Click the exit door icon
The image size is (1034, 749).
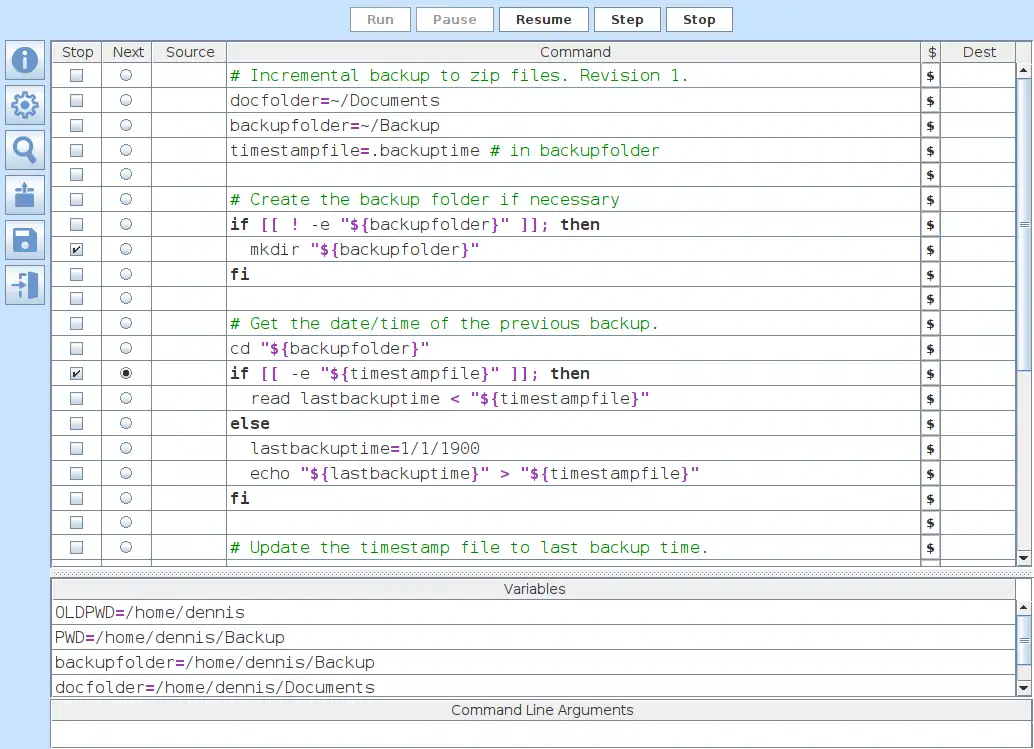25,285
